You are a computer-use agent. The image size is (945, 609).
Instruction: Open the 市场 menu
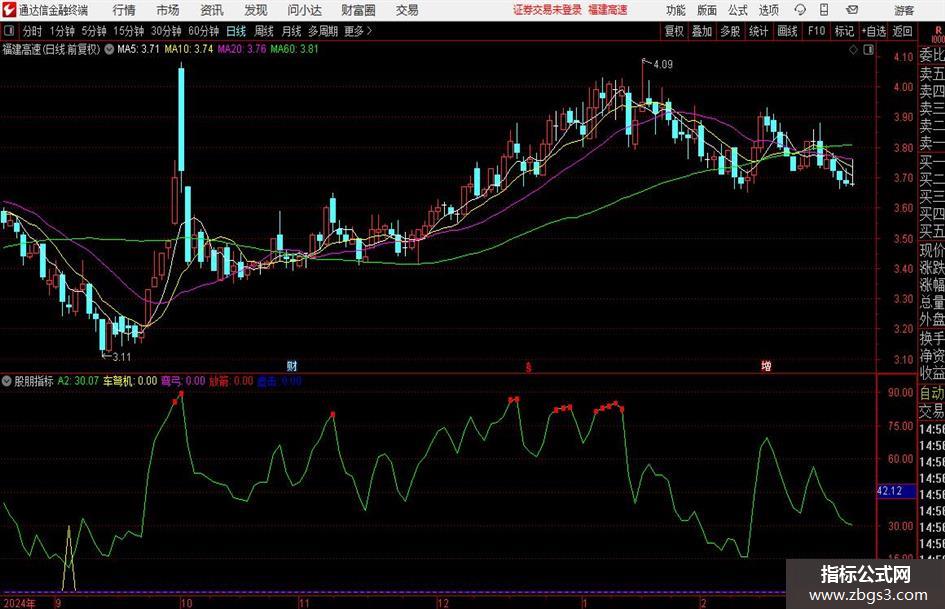167,10
